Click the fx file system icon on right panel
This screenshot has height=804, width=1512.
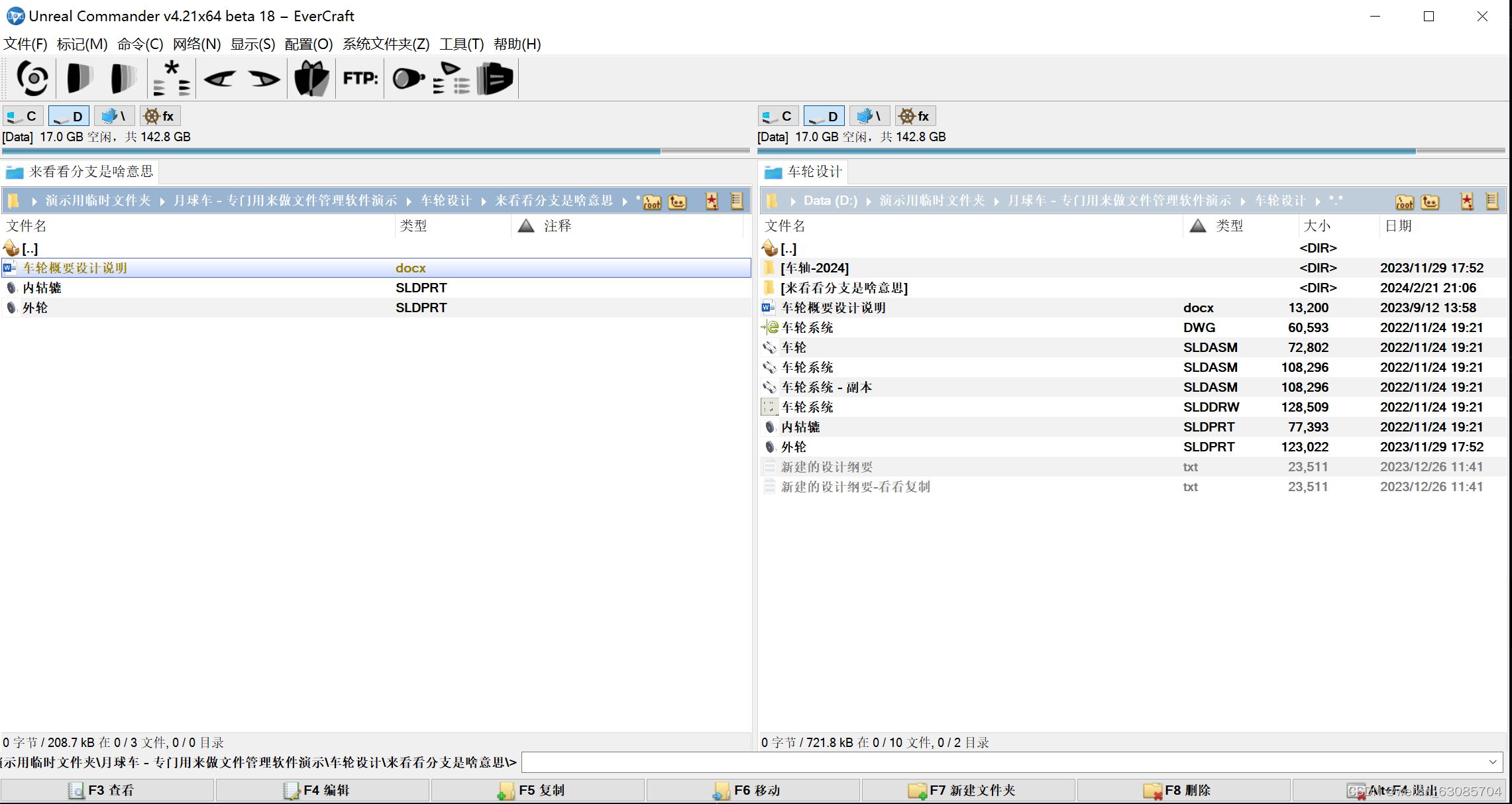(x=915, y=115)
